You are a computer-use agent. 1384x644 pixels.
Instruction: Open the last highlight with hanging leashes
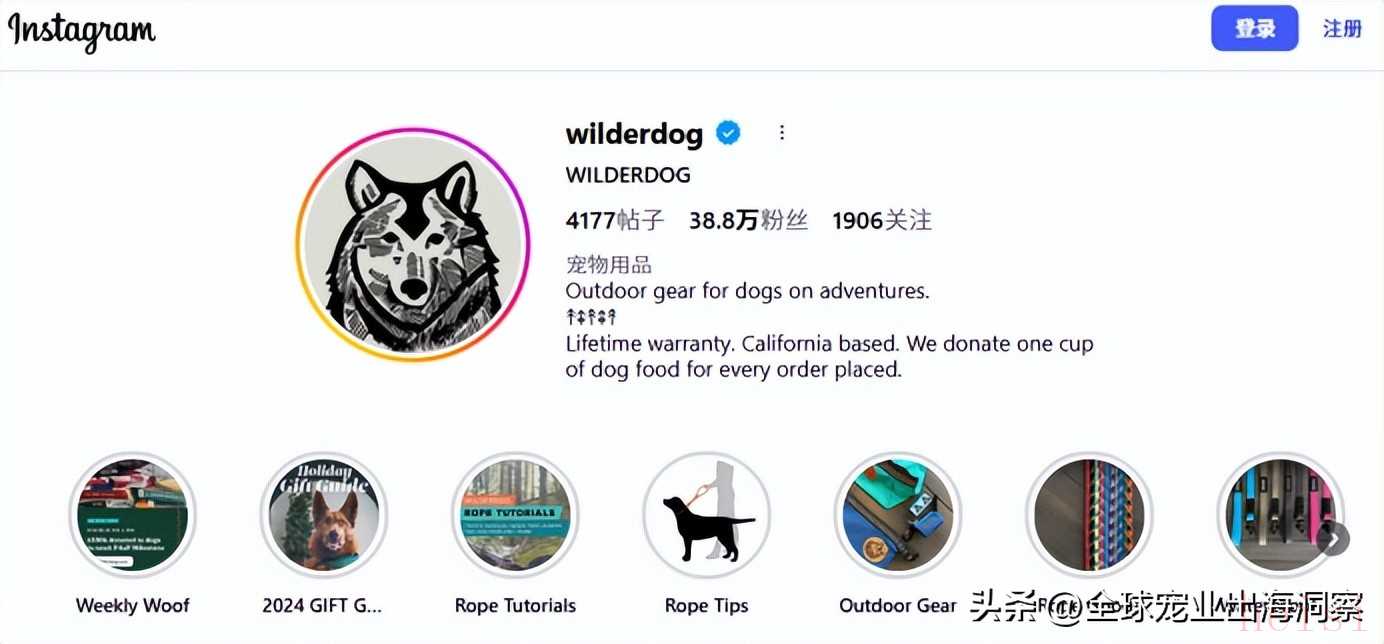pyautogui.click(x=1280, y=516)
